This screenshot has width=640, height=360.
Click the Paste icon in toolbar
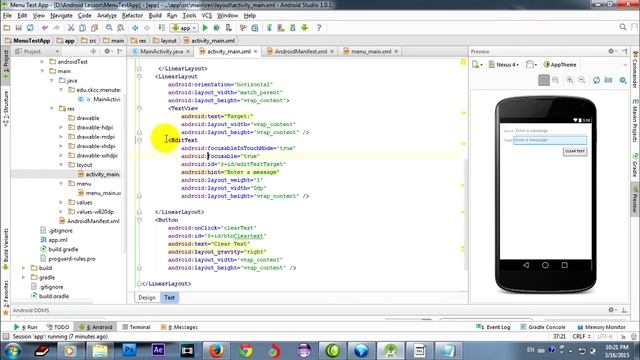pos(94,28)
